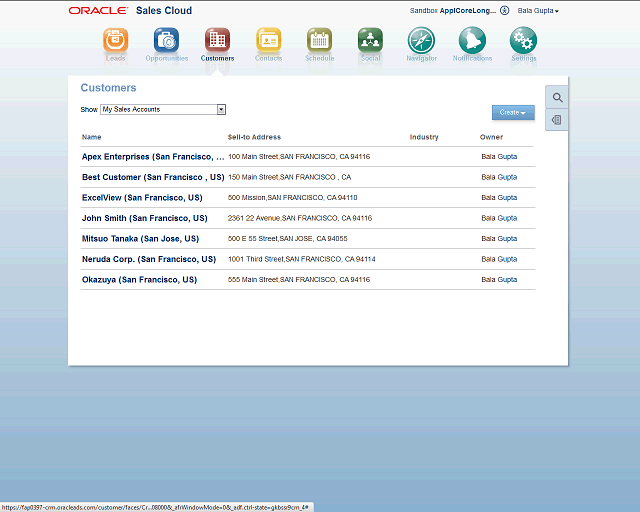Launch the Navigator compass icon
Screen dimensions: 640x512
pos(421,40)
